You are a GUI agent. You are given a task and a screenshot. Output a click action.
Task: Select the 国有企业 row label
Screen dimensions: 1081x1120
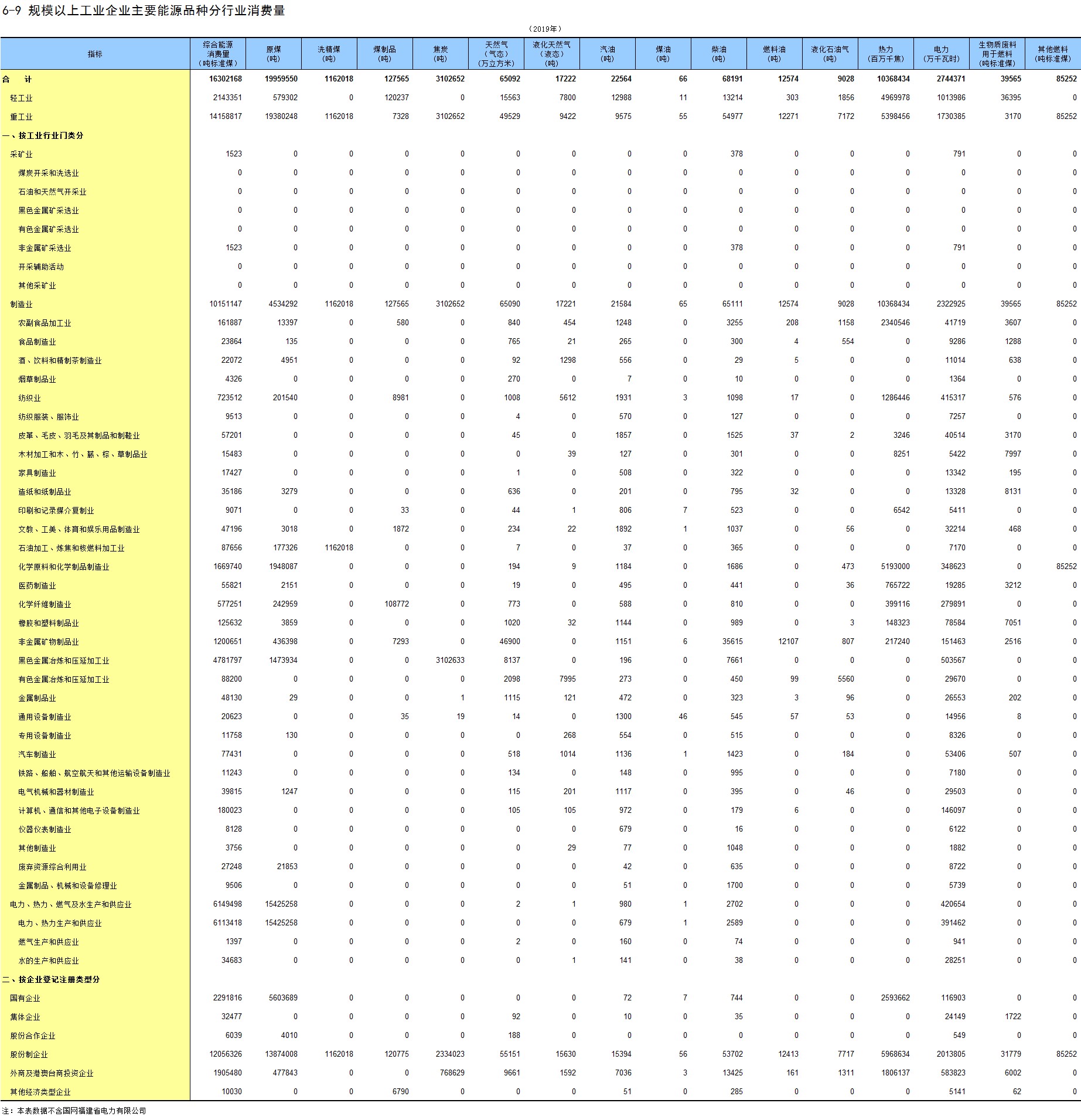(25, 998)
